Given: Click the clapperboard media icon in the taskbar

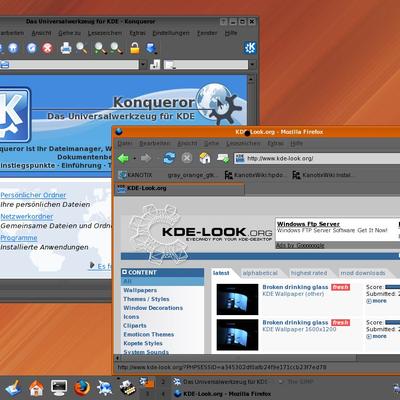Looking at the screenshot, I should pos(127,388).
